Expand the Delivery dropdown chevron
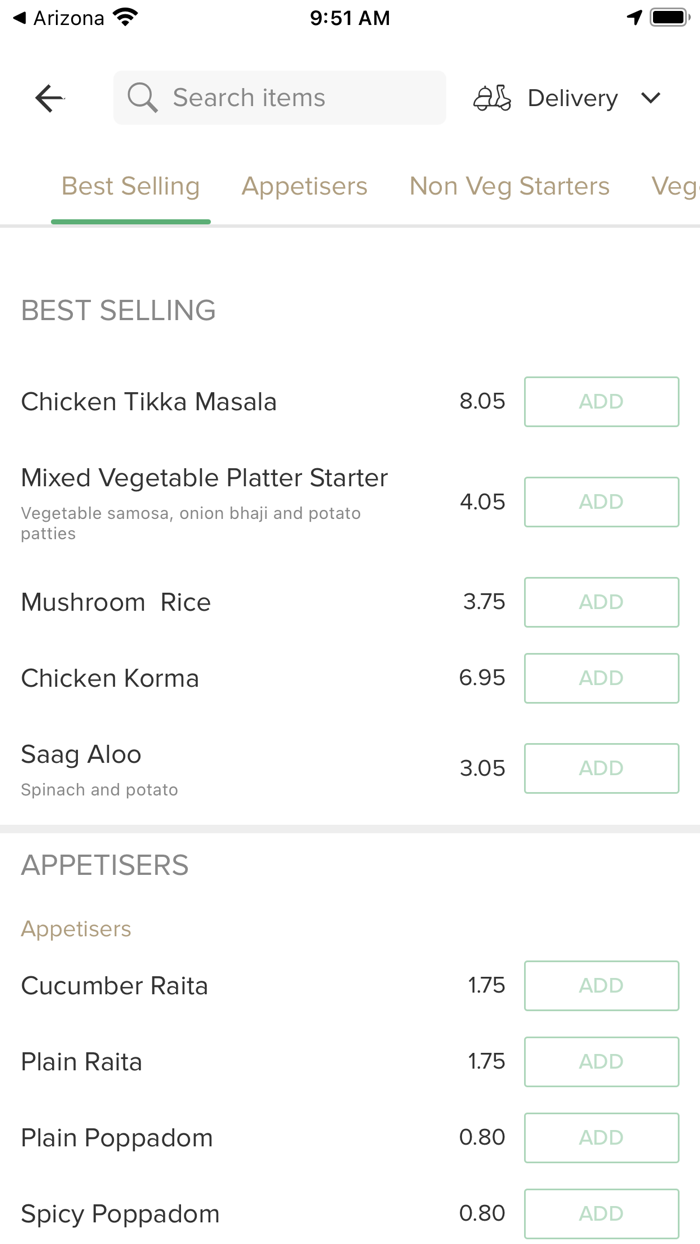The height and width of the screenshot is (1244, 700). click(x=651, y=98)
